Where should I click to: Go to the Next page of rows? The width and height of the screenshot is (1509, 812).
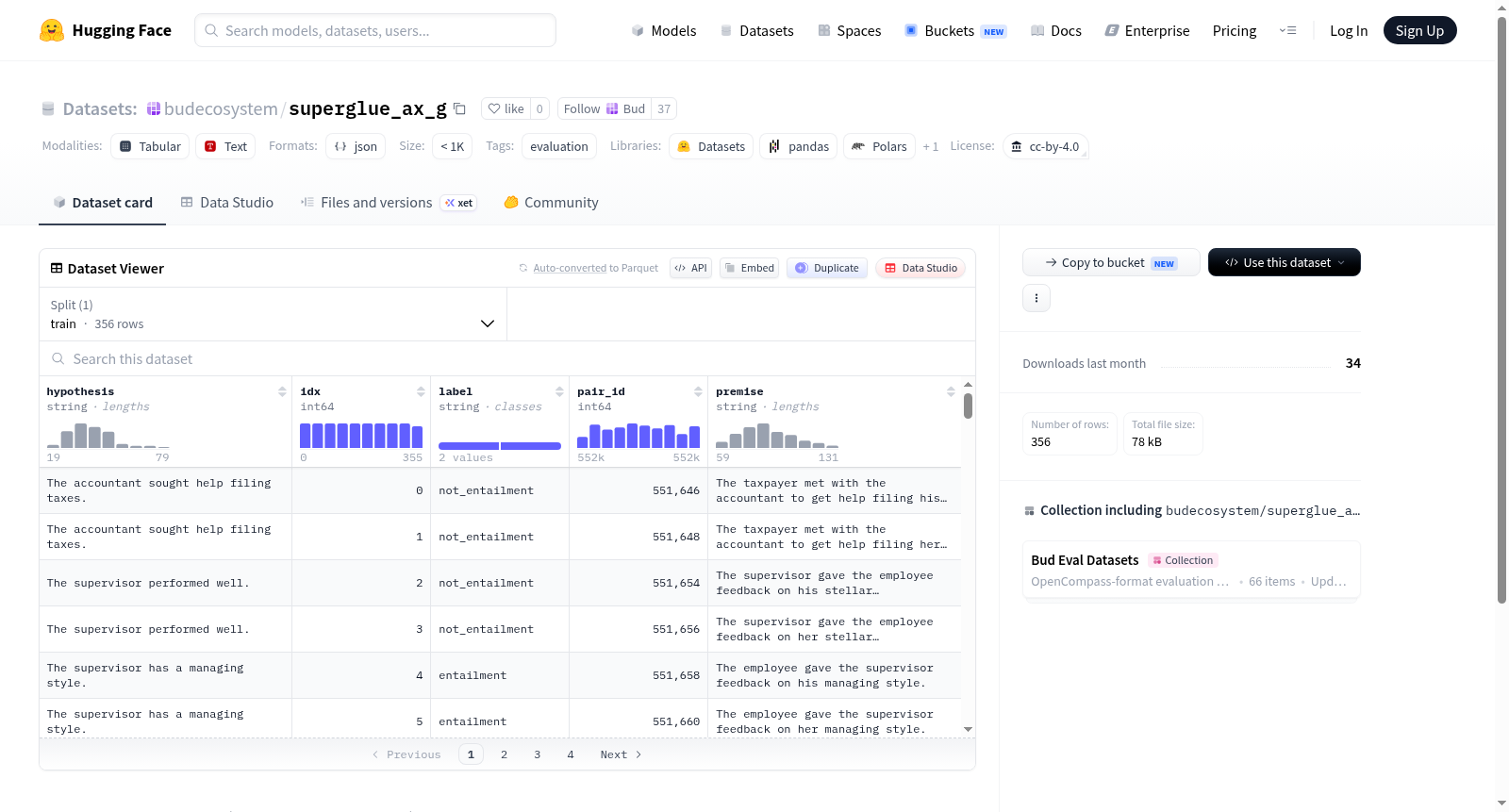621,754
